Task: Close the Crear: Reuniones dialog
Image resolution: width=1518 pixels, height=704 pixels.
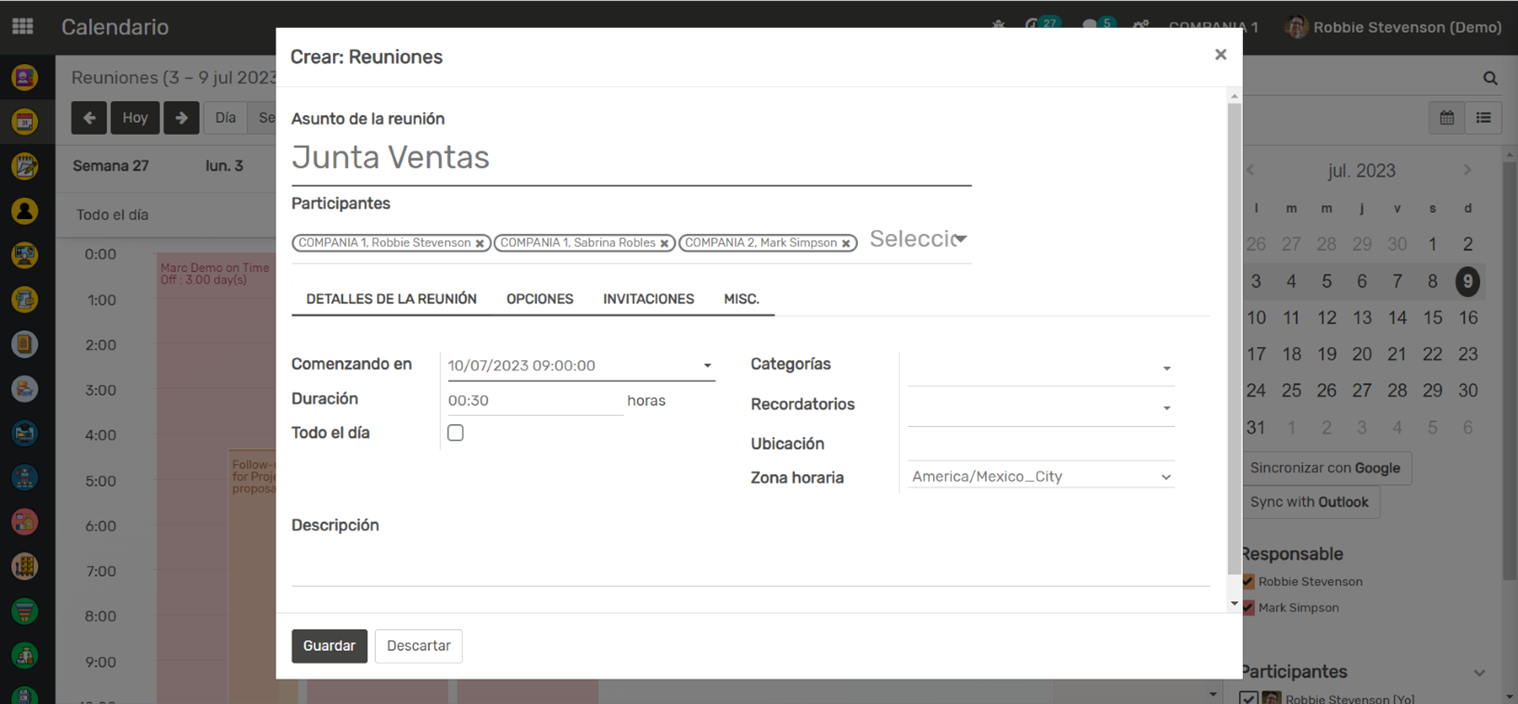Action: pos(1220,55)
